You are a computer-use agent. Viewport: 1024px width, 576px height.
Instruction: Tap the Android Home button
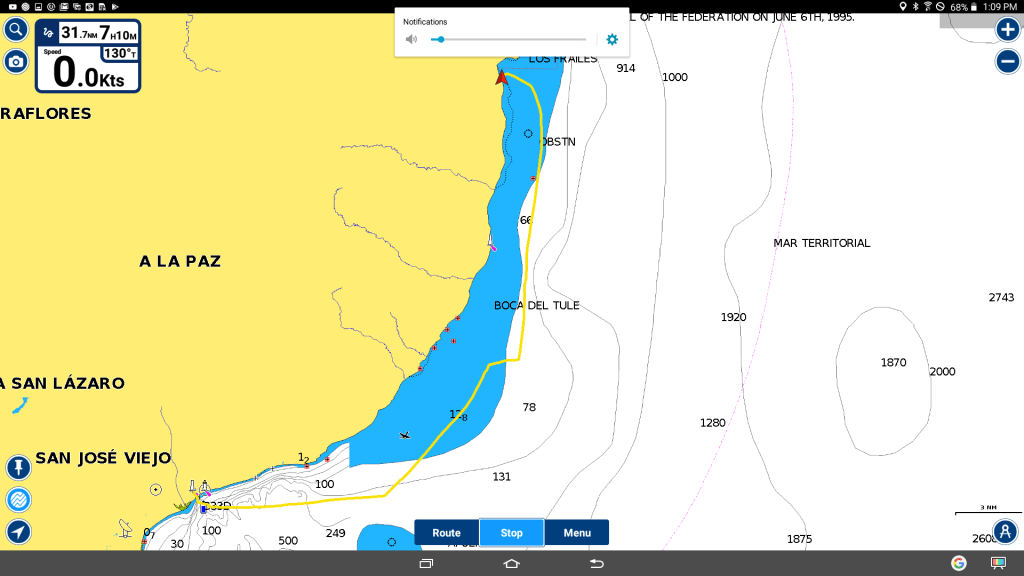pyautogui.click(x=512, y=564)
